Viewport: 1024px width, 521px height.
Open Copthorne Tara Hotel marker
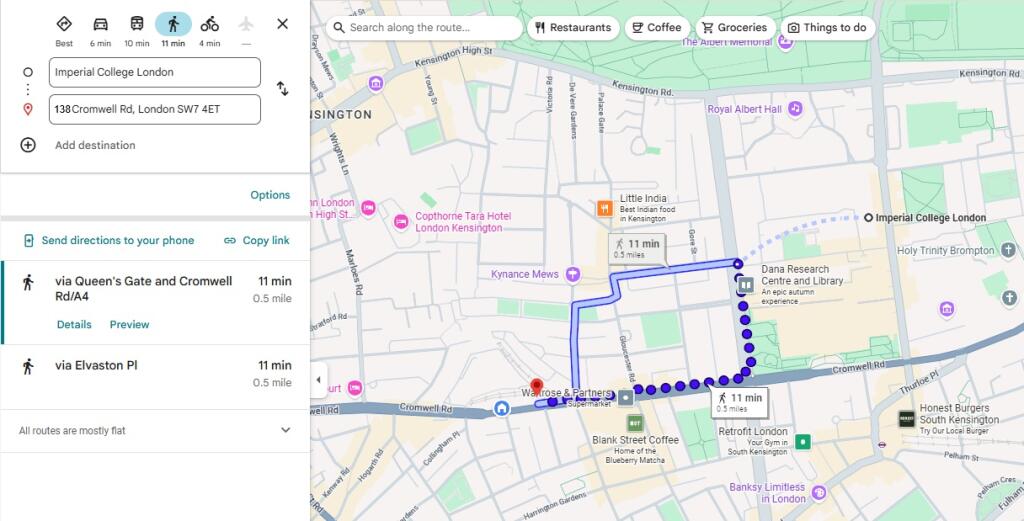(401, 222)
